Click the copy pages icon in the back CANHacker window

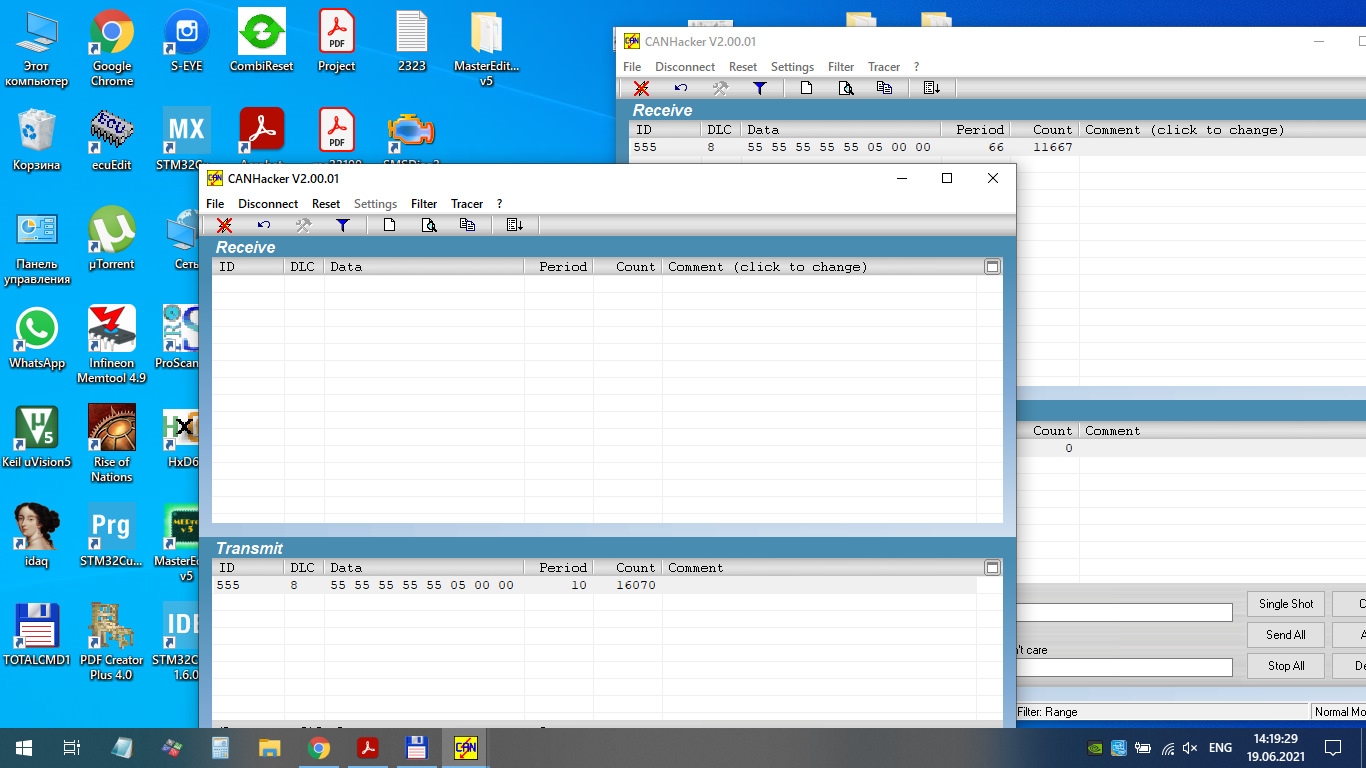[x=884, y=88]
